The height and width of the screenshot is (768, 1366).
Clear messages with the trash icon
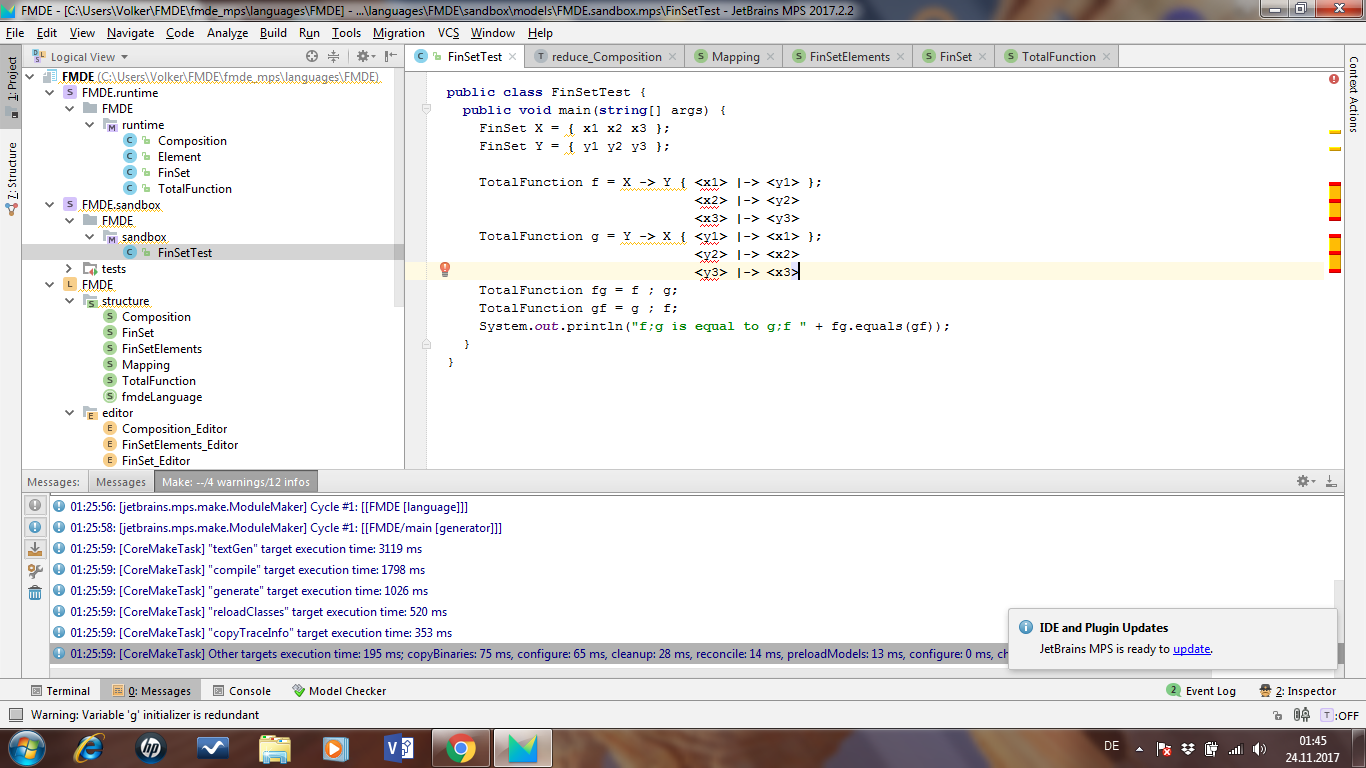(x=35, y=592)
